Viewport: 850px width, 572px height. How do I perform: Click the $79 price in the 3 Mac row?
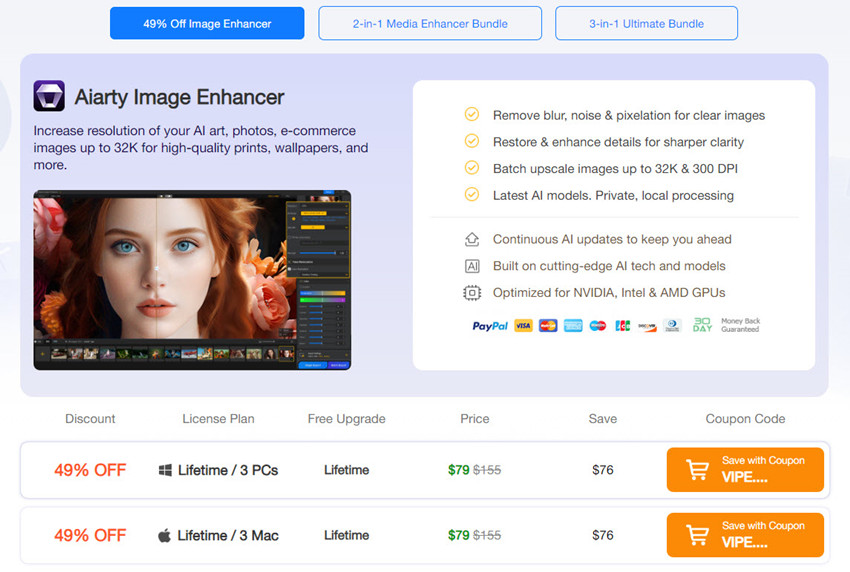tap(459, 536)
